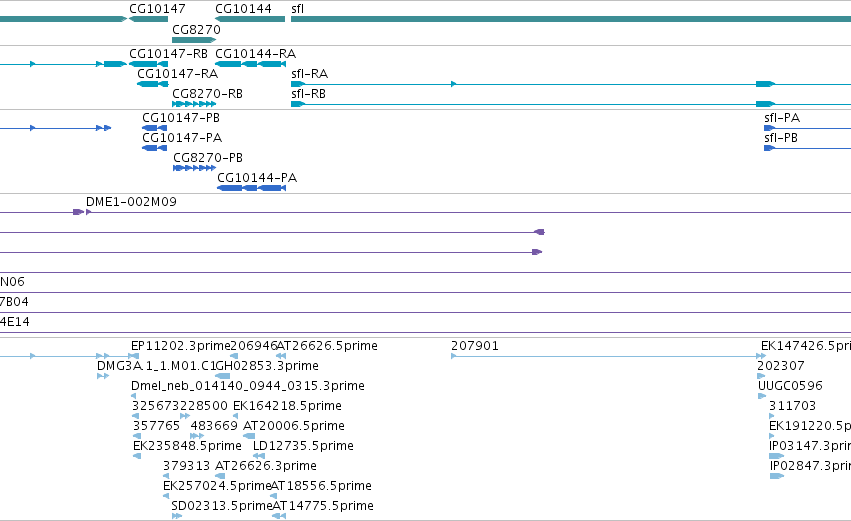Click the Dmel_neb_014140_0944_0315.3prime label
The width and height of the screenshot is (851, 521).
point(247,386)
